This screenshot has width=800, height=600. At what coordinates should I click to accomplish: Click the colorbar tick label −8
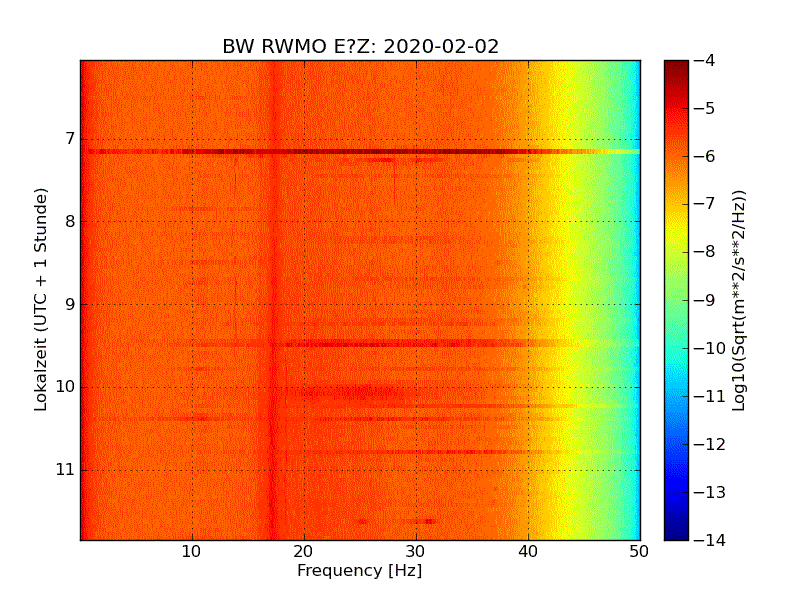[705, 252]
